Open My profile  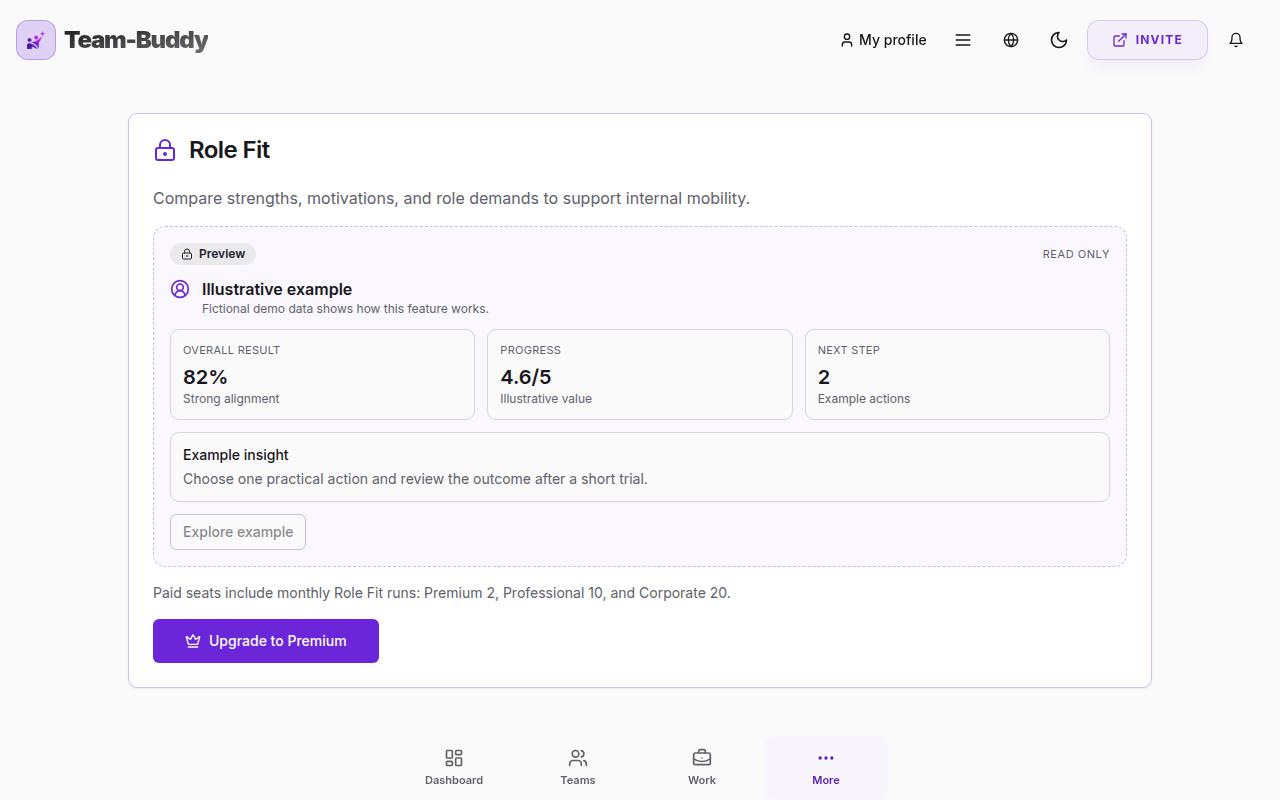(883, 40)
